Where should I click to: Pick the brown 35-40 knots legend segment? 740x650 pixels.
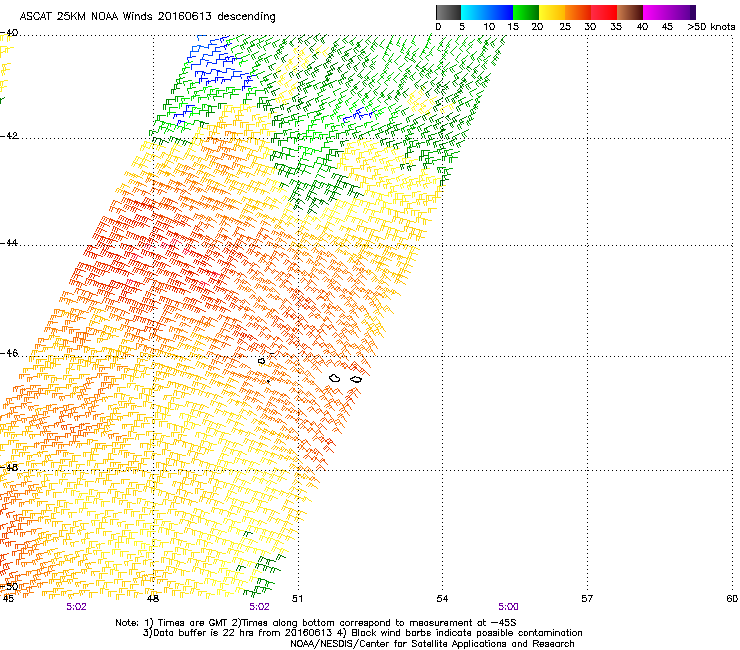pos(630,12)
